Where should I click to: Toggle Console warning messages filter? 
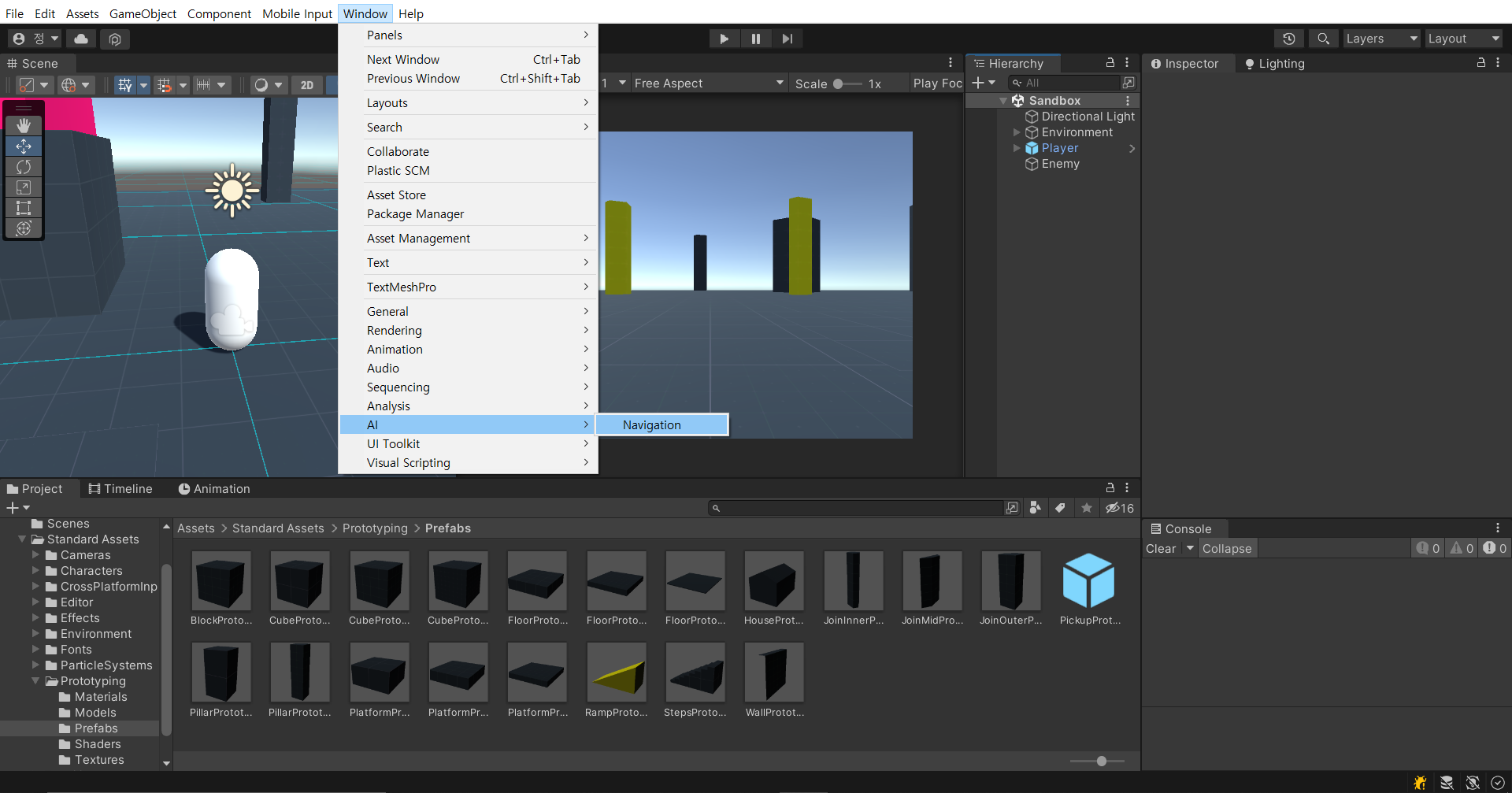[x=1462, y=549]
